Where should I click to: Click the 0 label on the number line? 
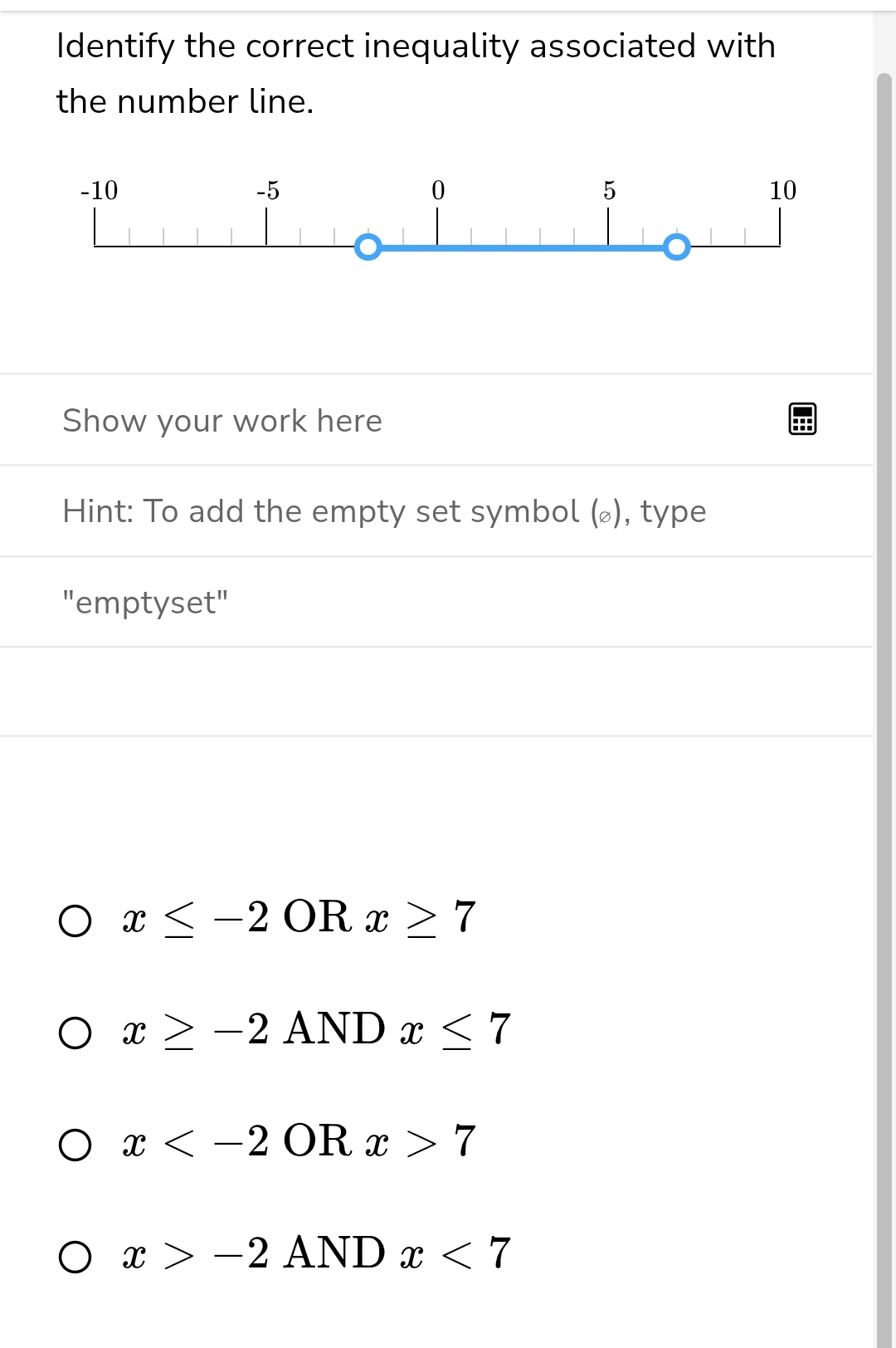tap(438, 191)
